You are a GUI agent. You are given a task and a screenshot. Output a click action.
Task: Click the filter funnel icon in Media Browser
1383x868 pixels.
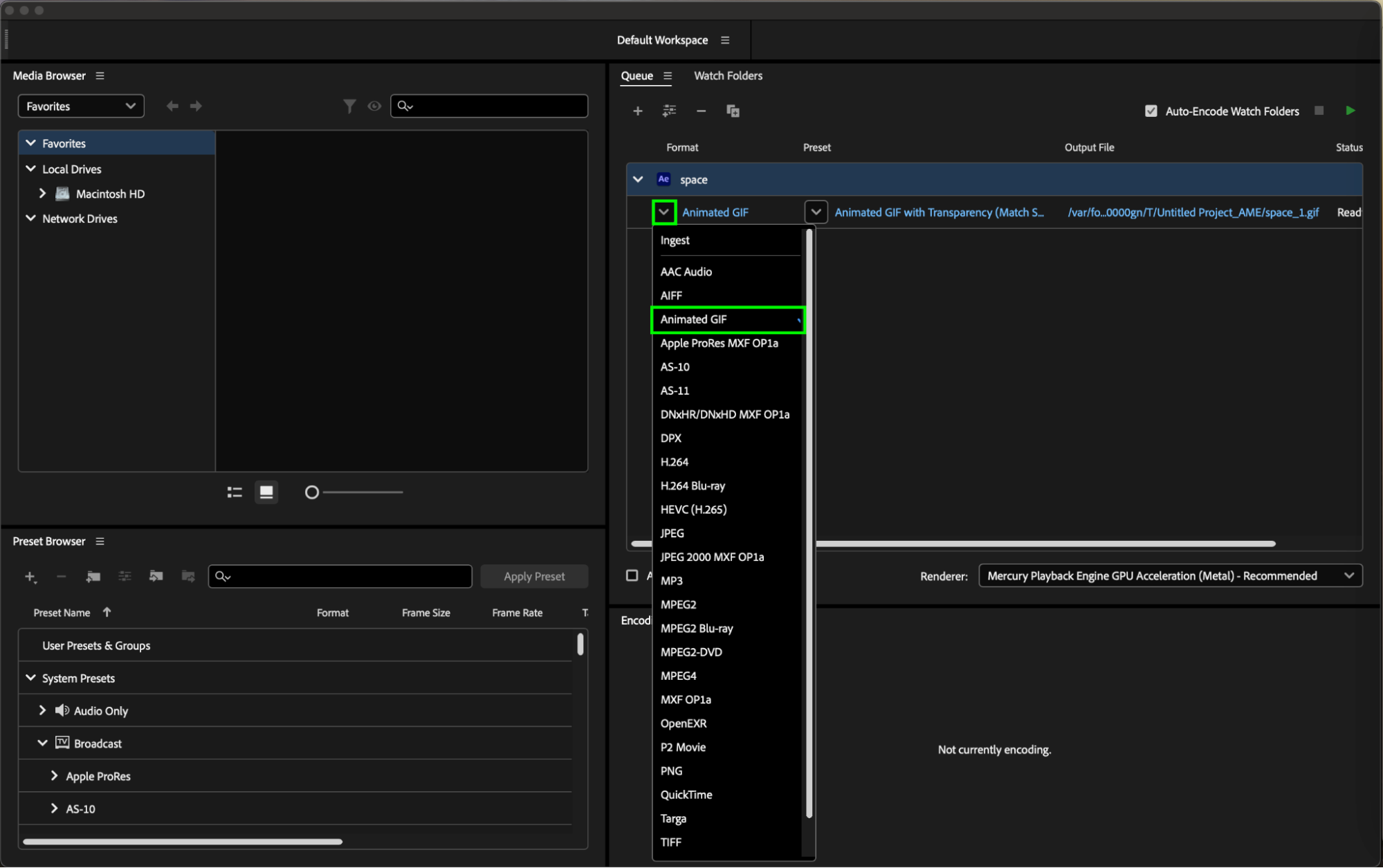pos(349,106)
